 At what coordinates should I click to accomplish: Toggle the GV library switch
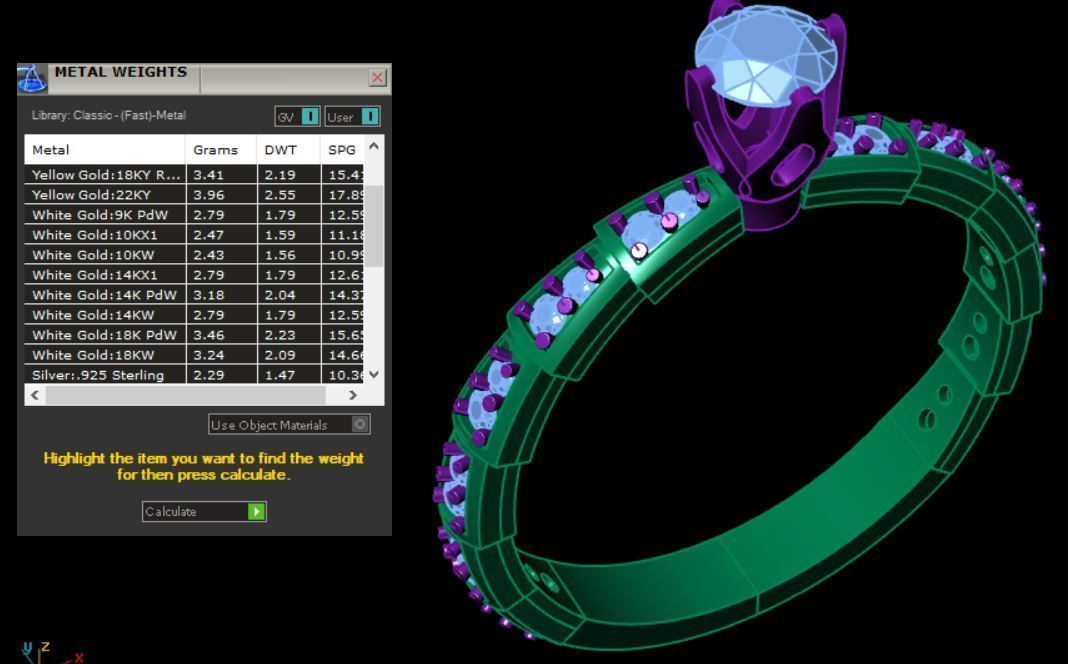(297, 116)
